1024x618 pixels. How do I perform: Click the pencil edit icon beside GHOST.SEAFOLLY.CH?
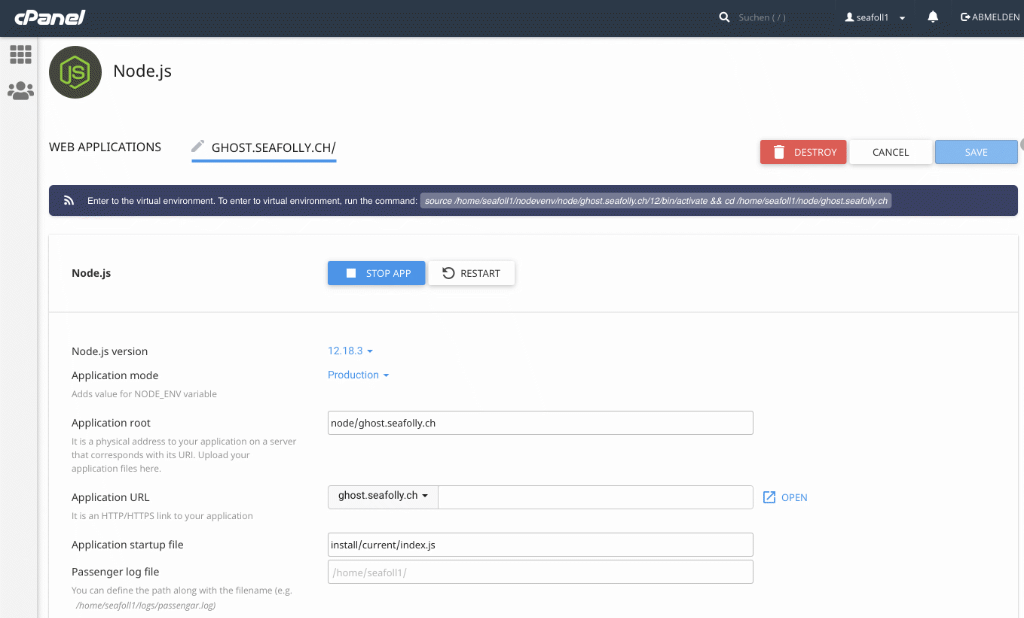198,146
